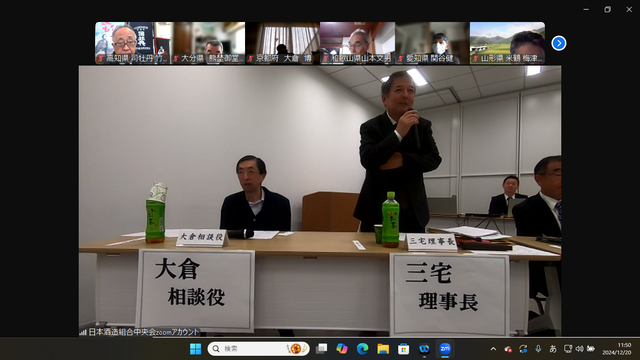Select the 京都府 大倉 participant thumbnail
Image resolution: width=640 pixels, height=360 pixels.
pyautogui.click(x=282, y=43)
